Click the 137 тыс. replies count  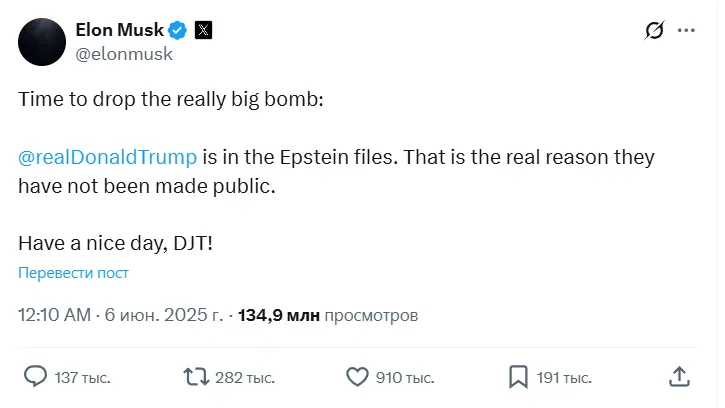[82, 378]
